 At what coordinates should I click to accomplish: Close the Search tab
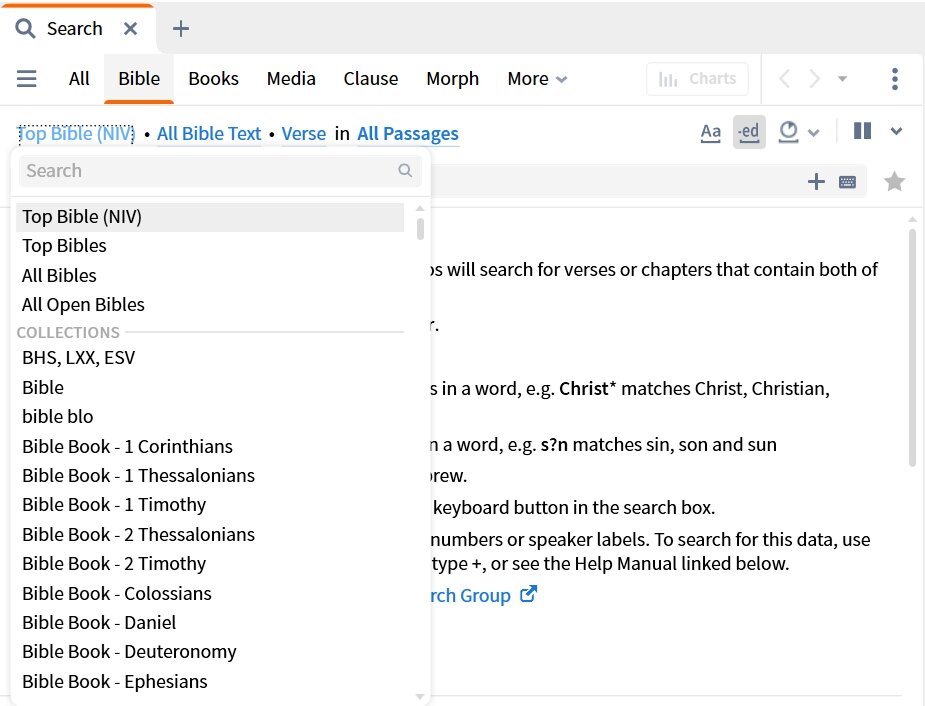130,28
